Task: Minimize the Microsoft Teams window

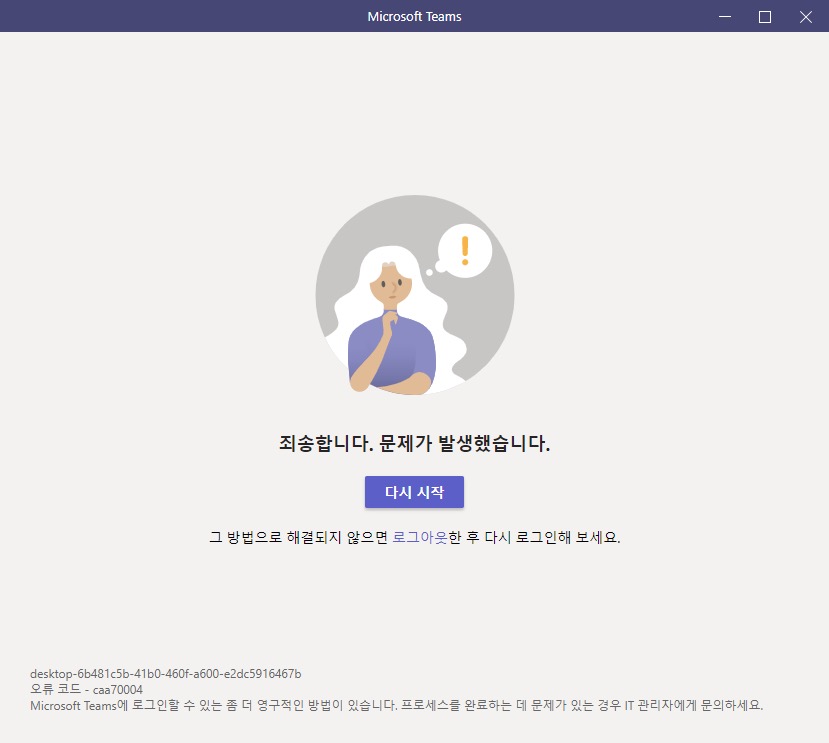Action: (x=725, y=16)
